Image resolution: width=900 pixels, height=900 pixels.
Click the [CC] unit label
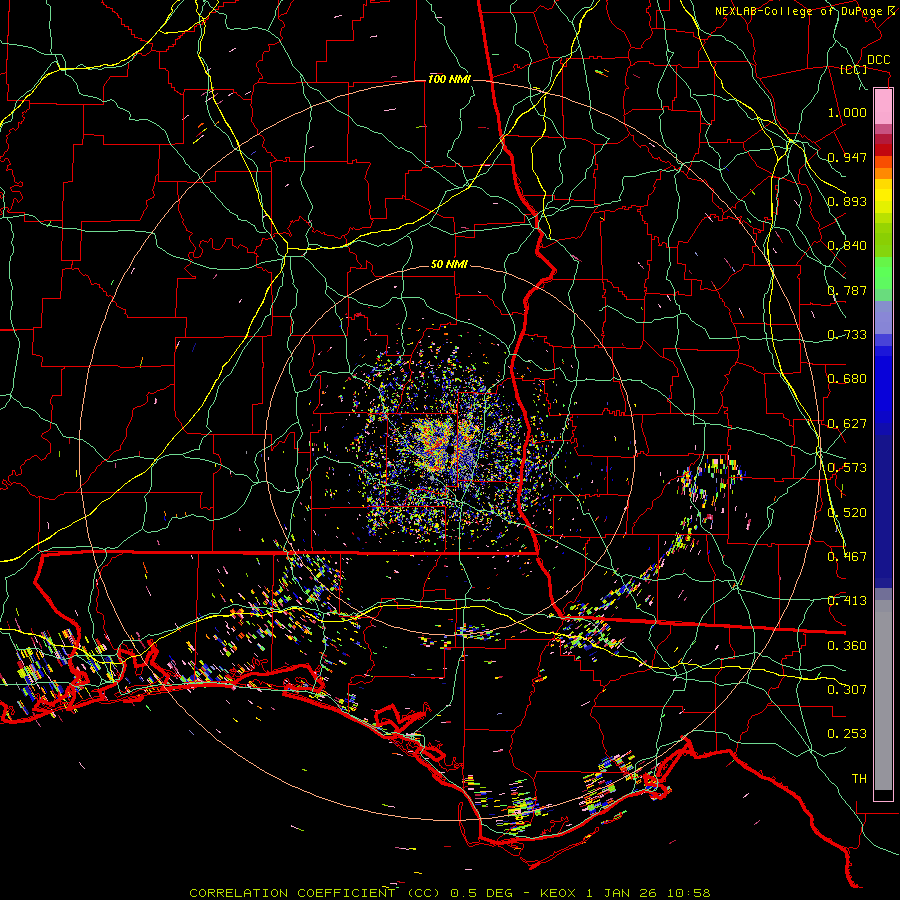click(854, 69)
